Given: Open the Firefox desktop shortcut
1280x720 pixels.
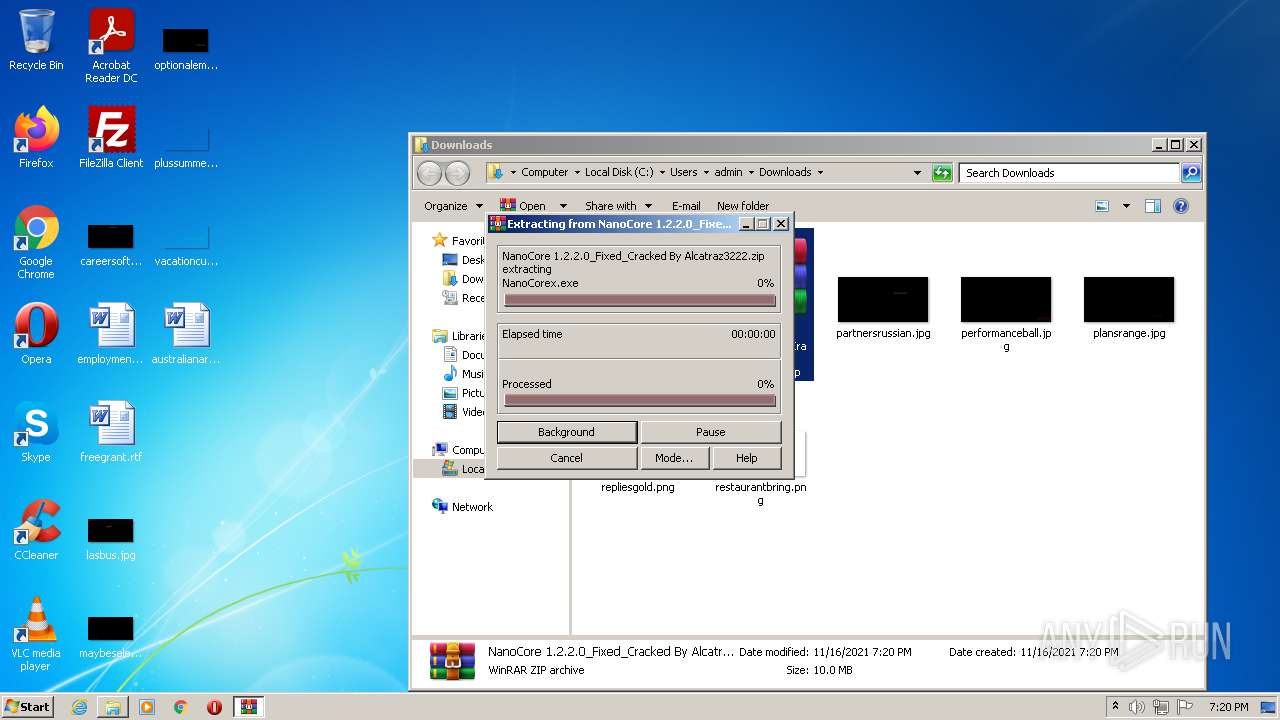Looking at the screenshot, I should tap(36, 138).
